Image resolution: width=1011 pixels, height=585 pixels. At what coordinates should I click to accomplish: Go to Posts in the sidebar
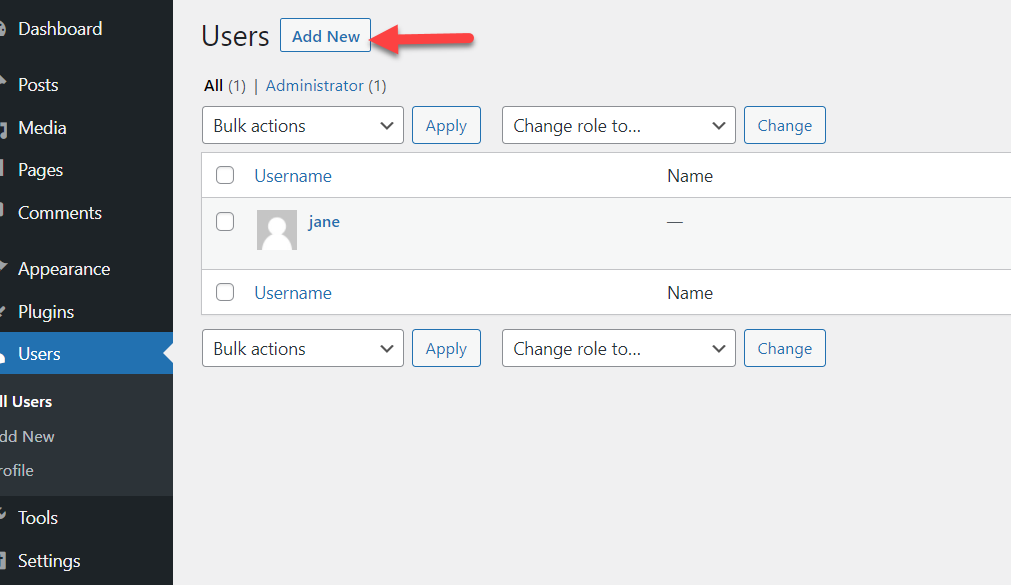click(38, 84)
